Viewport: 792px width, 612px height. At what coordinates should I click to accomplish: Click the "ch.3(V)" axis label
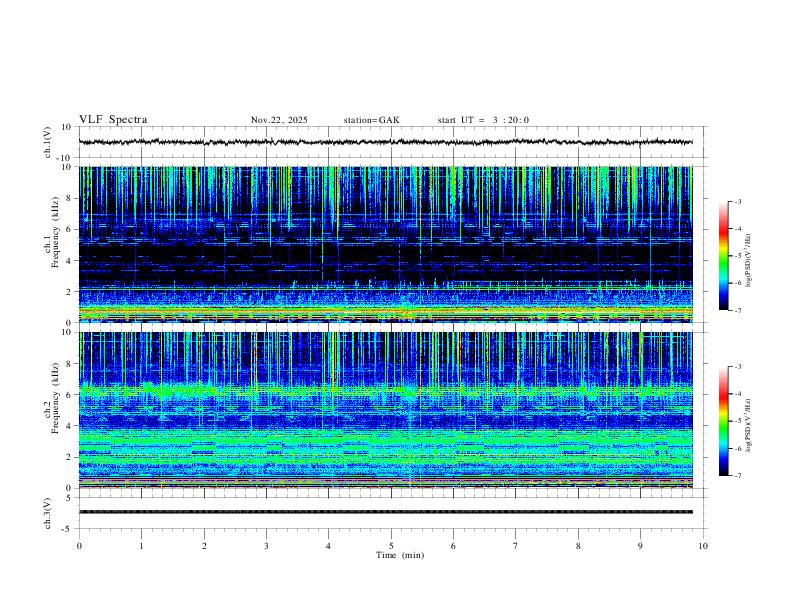pos(48,514)
